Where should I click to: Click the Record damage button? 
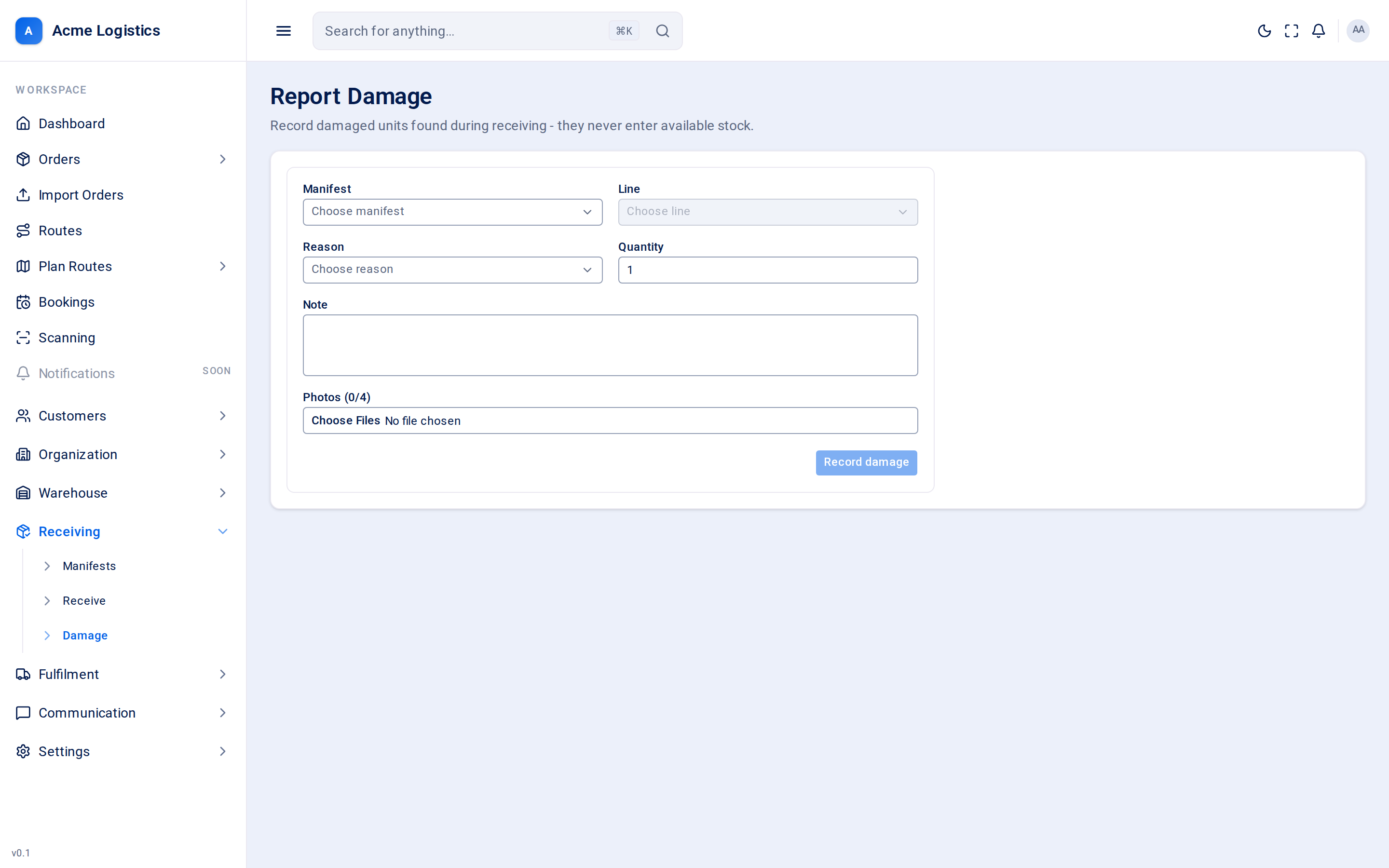pyautogui.click(x=866, y=463)
